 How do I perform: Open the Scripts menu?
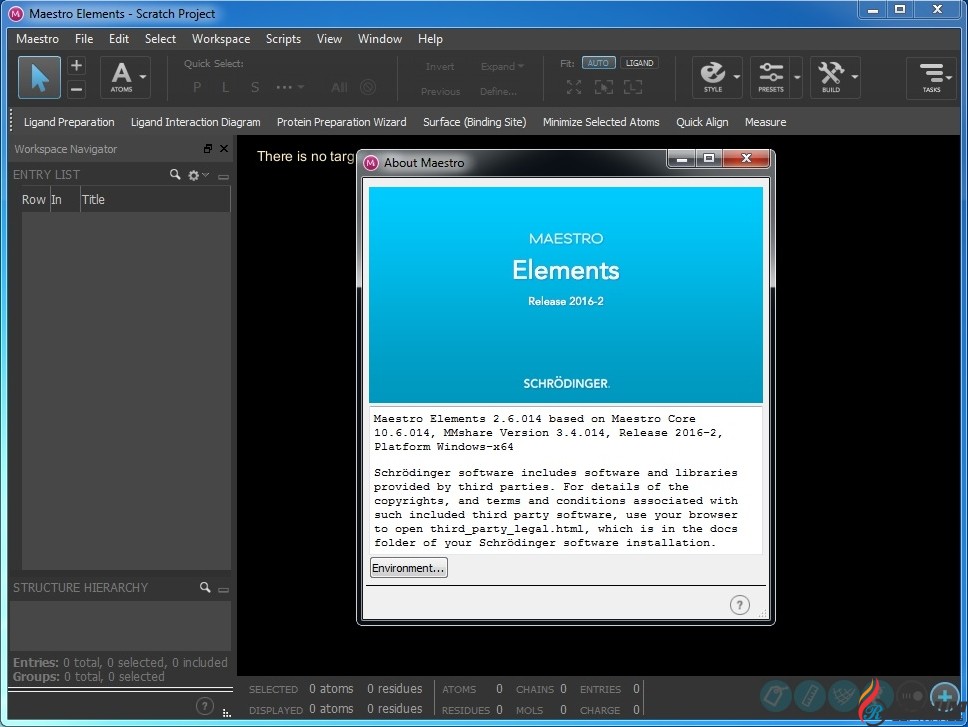click(x=283, y=39)
